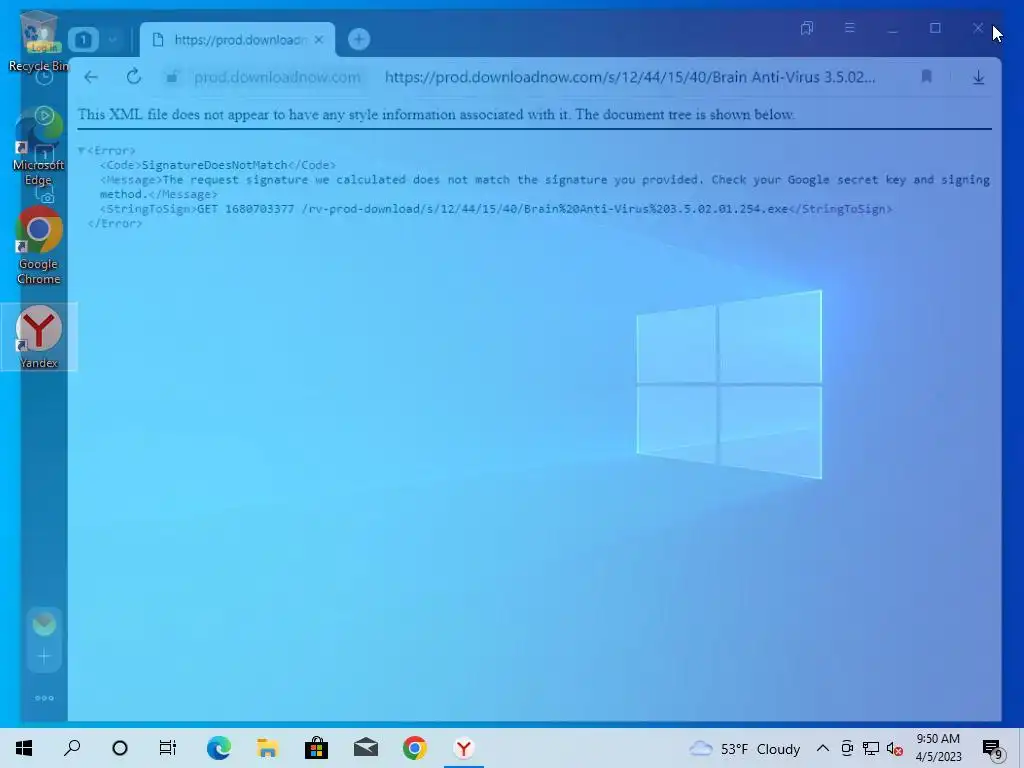
Task: Click the prod.downloadnow.com domain in address bar
Action: click(x=277, y=77)
